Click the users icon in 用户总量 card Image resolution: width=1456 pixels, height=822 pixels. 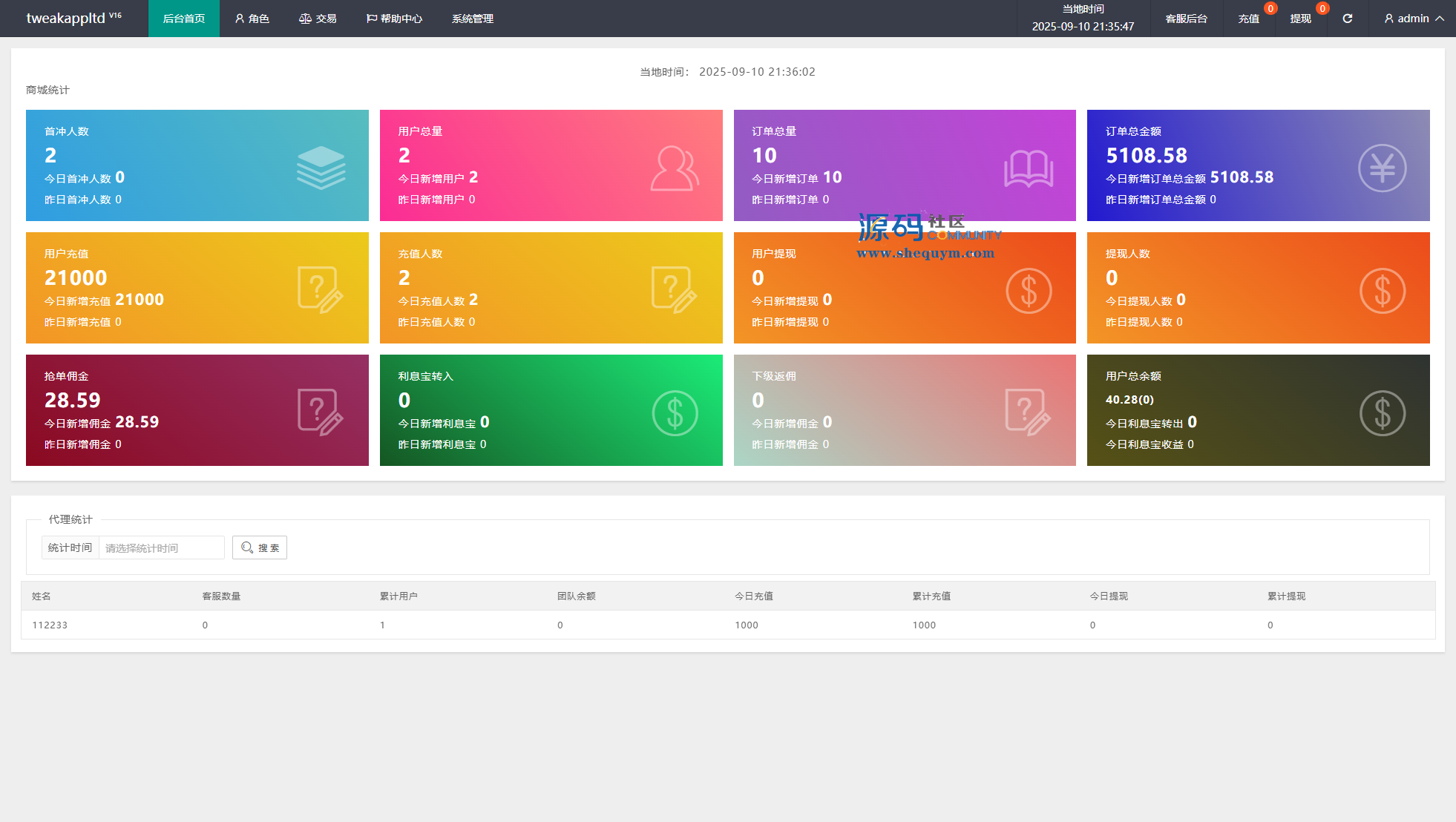coord(674,168)
